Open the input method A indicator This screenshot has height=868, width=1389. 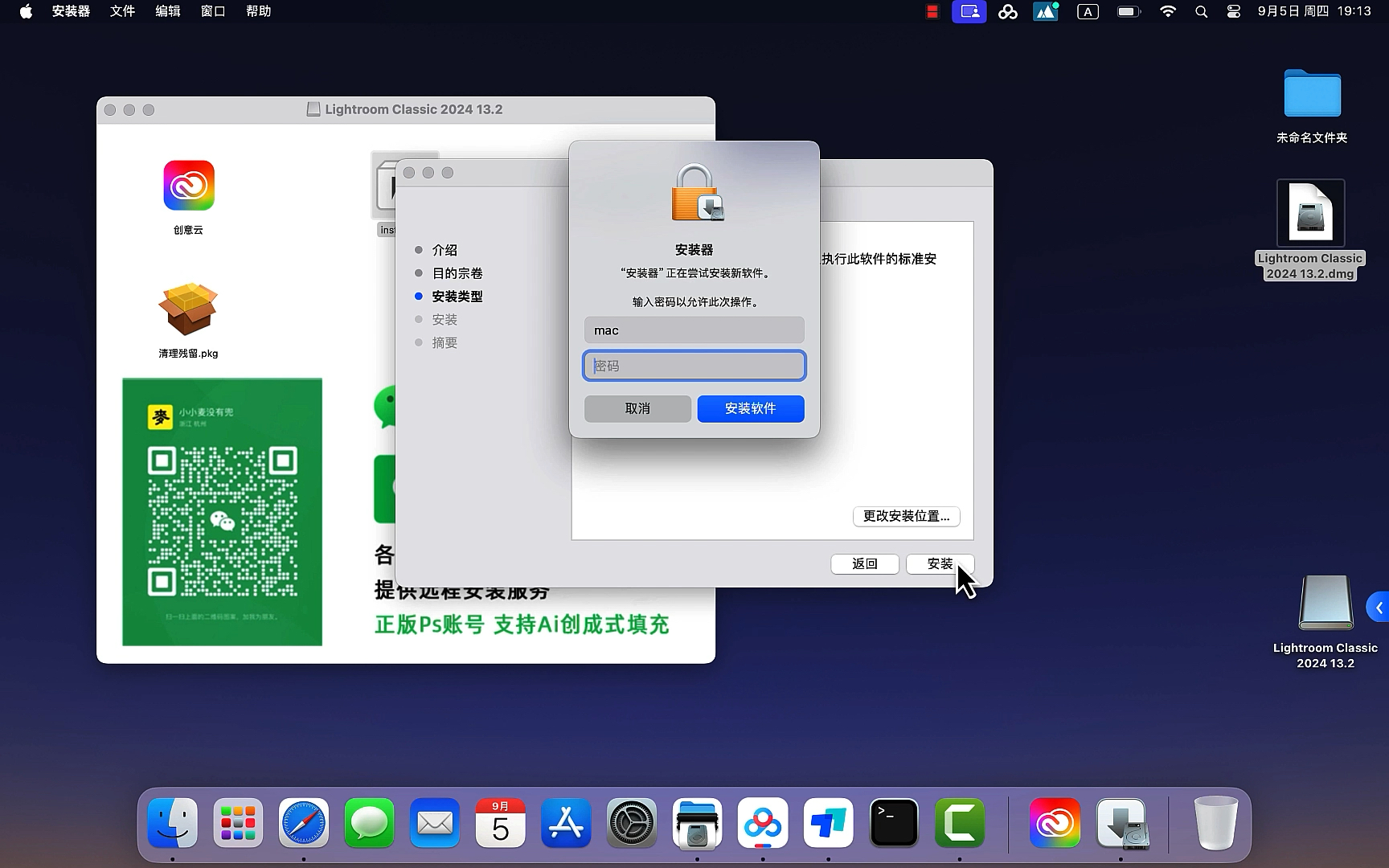point(1088,11)
